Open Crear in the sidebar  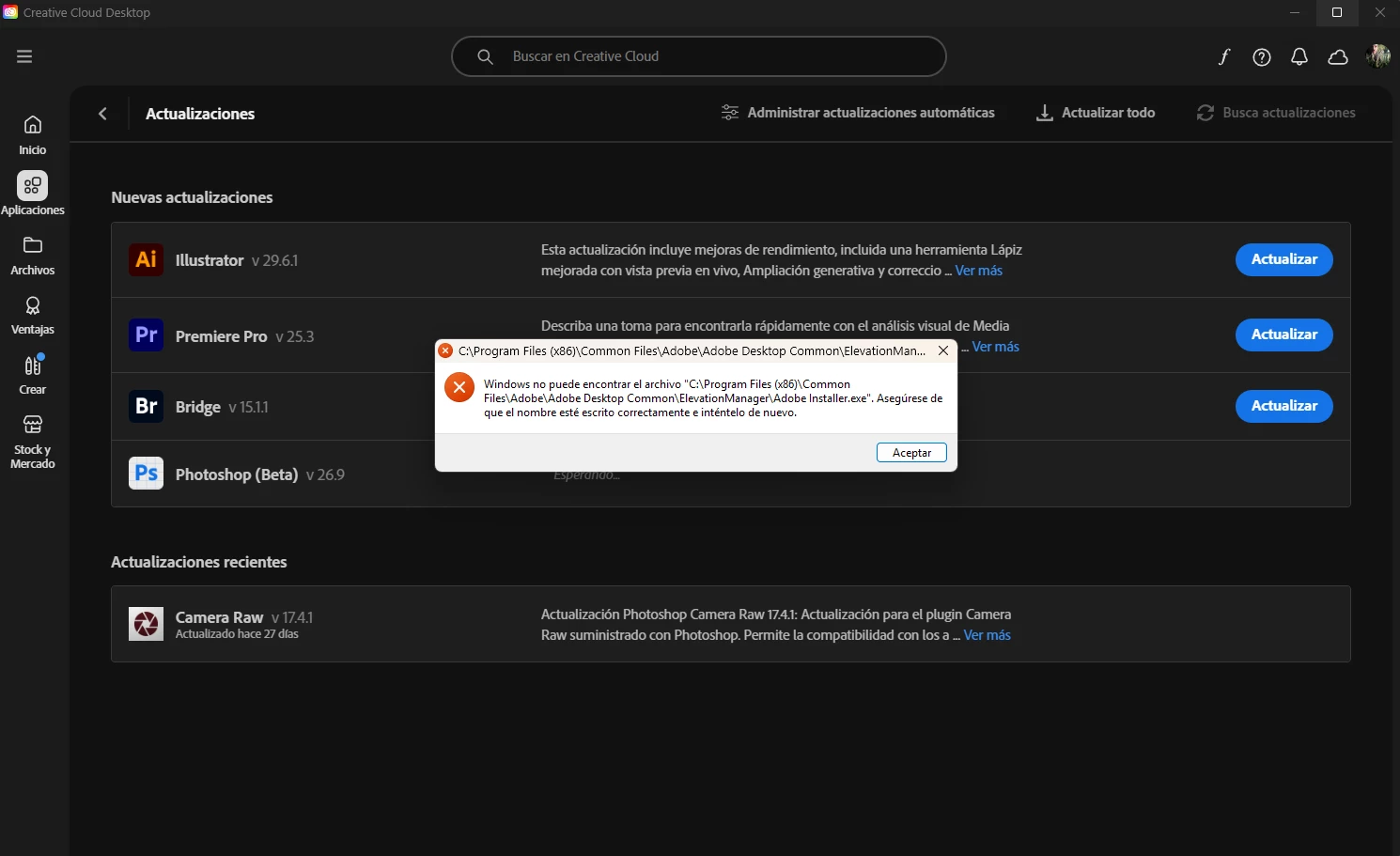[x=33, y=375]
